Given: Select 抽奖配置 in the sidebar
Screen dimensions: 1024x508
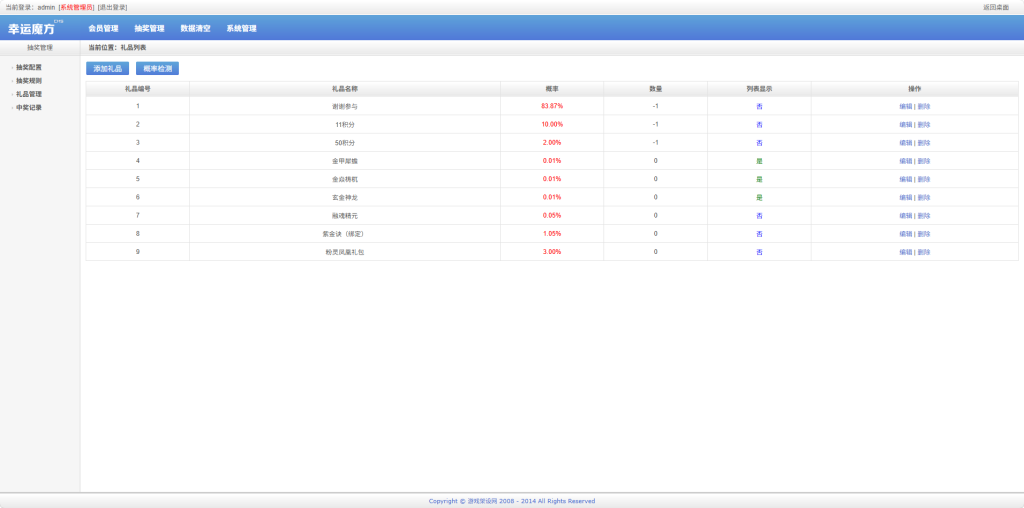Looking at the screenshot, I should 29,67.
